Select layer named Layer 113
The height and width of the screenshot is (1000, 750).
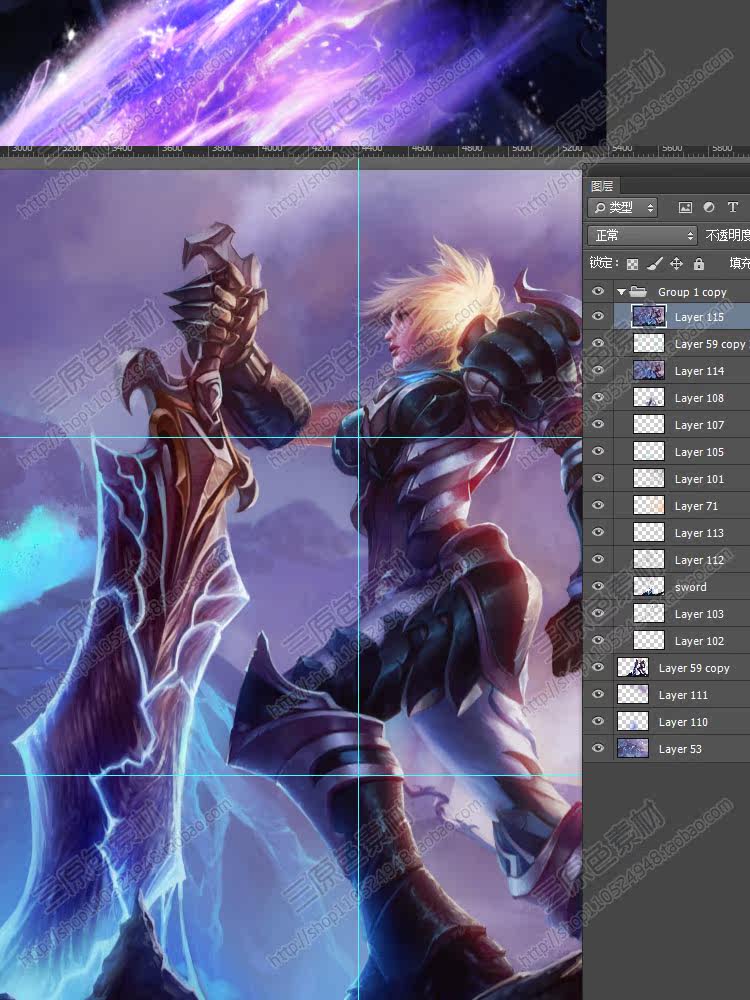(699, 533)
